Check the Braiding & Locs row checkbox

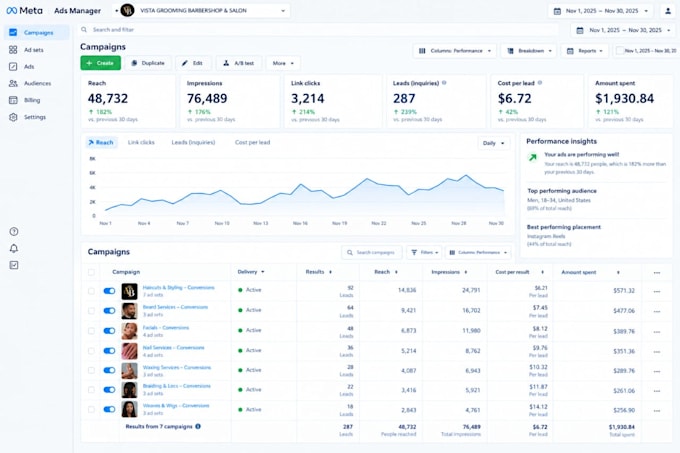[x=91, y=390]
